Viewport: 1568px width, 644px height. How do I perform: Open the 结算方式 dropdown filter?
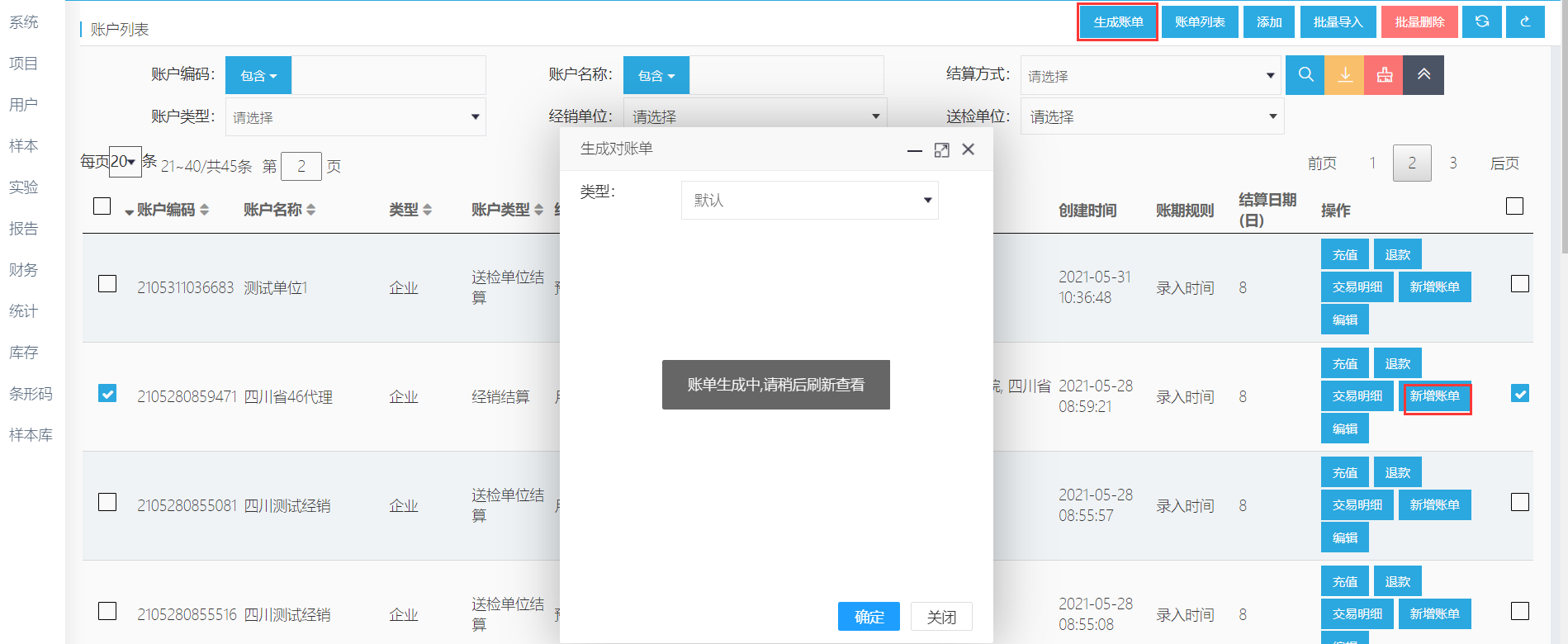(x=1150, y=76)
